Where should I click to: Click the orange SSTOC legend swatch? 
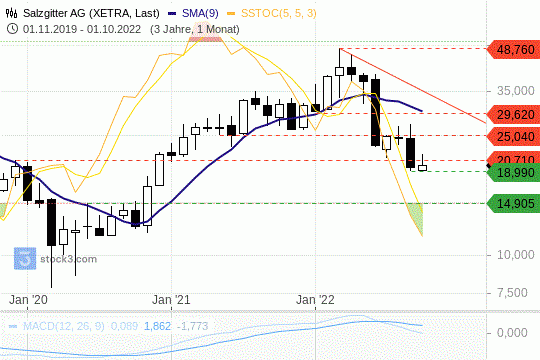[x=231, y=14]
